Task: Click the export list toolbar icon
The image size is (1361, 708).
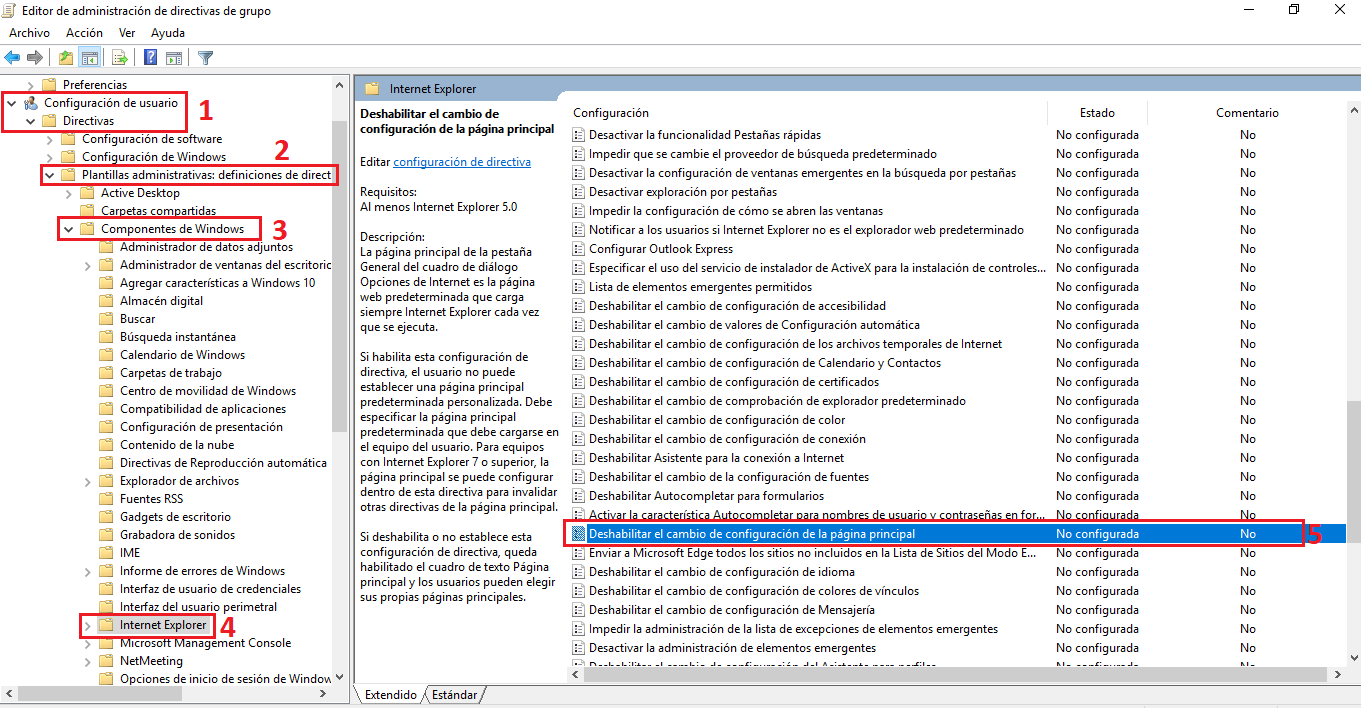Action: 120,57
